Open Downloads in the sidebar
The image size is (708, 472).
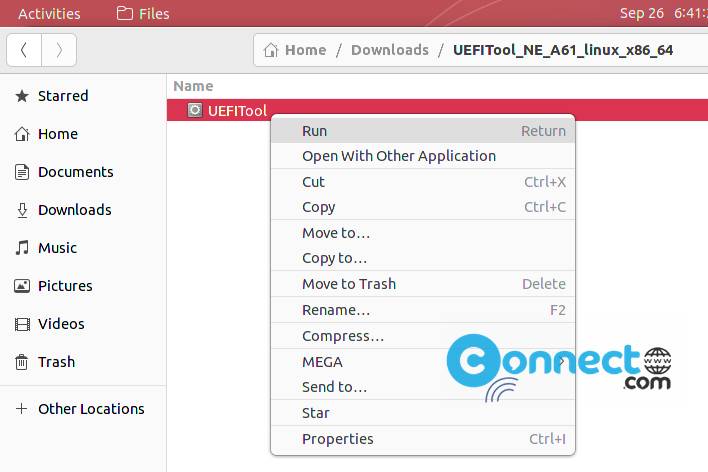[x=75, y=210]
